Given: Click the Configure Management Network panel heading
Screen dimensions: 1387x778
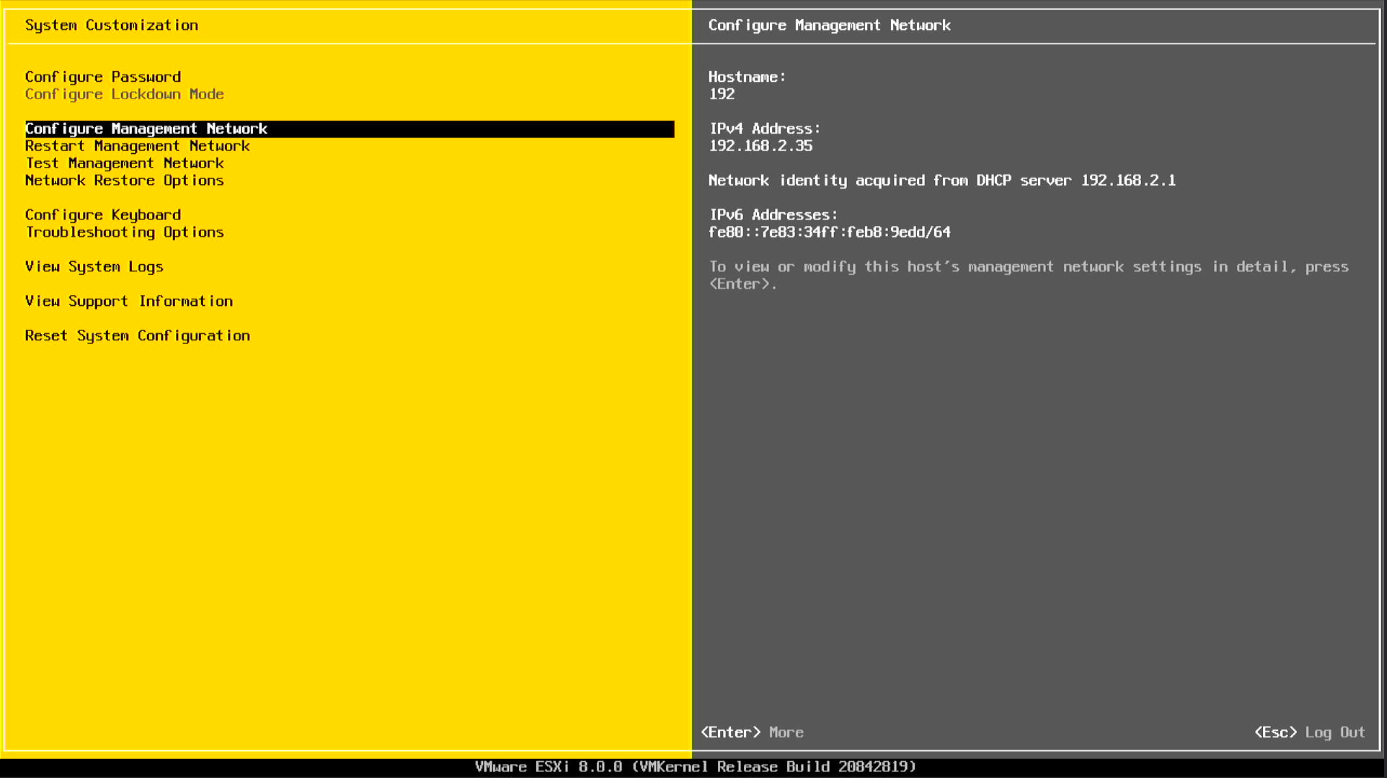Looking at the screenshot, I should [830, 25].
